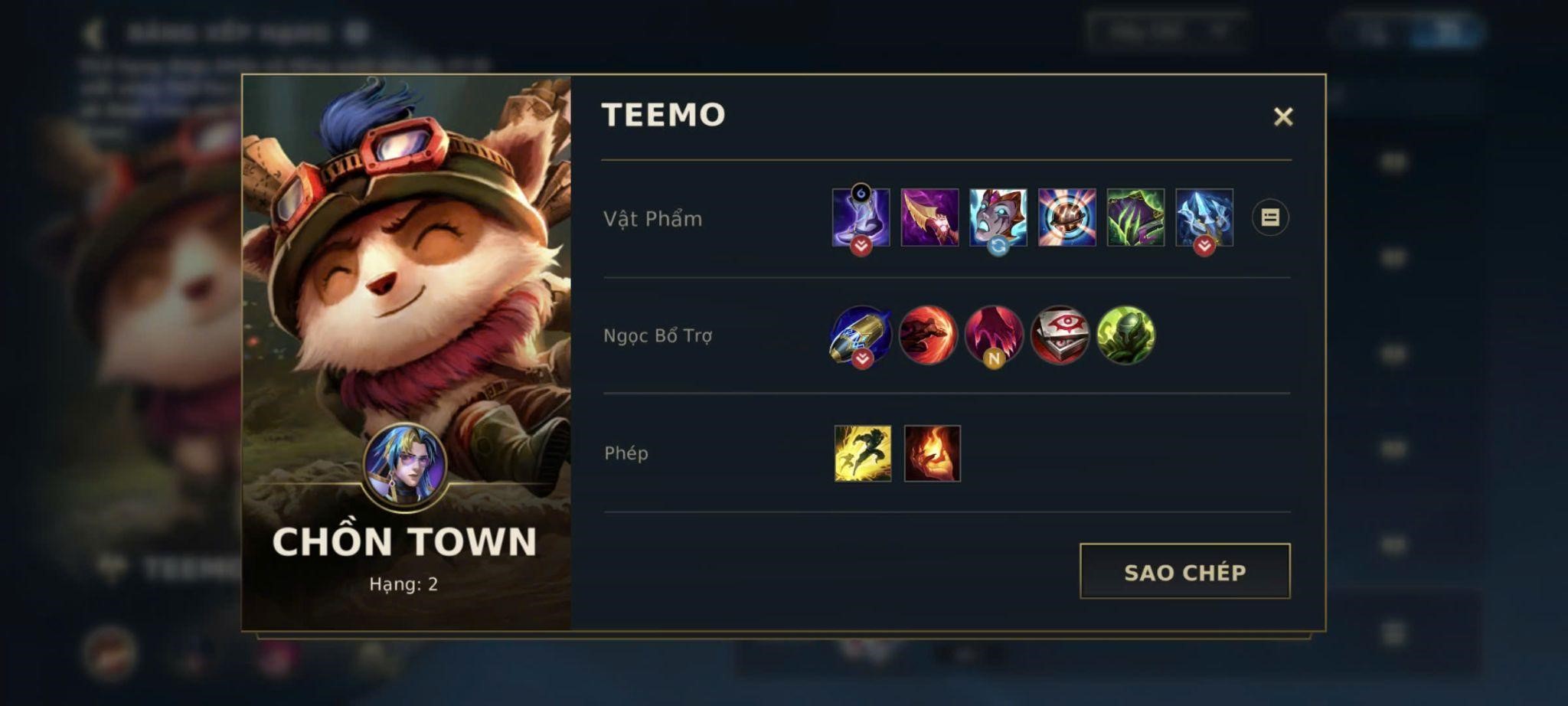Viewport: 1568px width, 706px height.
Task: Tap the red flame fist rune
Action: click(x=928, y=335)
